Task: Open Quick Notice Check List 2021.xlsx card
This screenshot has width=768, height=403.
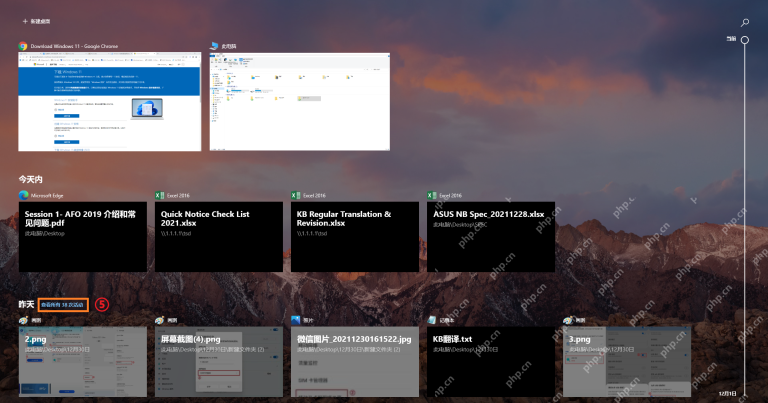Action: 219,237
